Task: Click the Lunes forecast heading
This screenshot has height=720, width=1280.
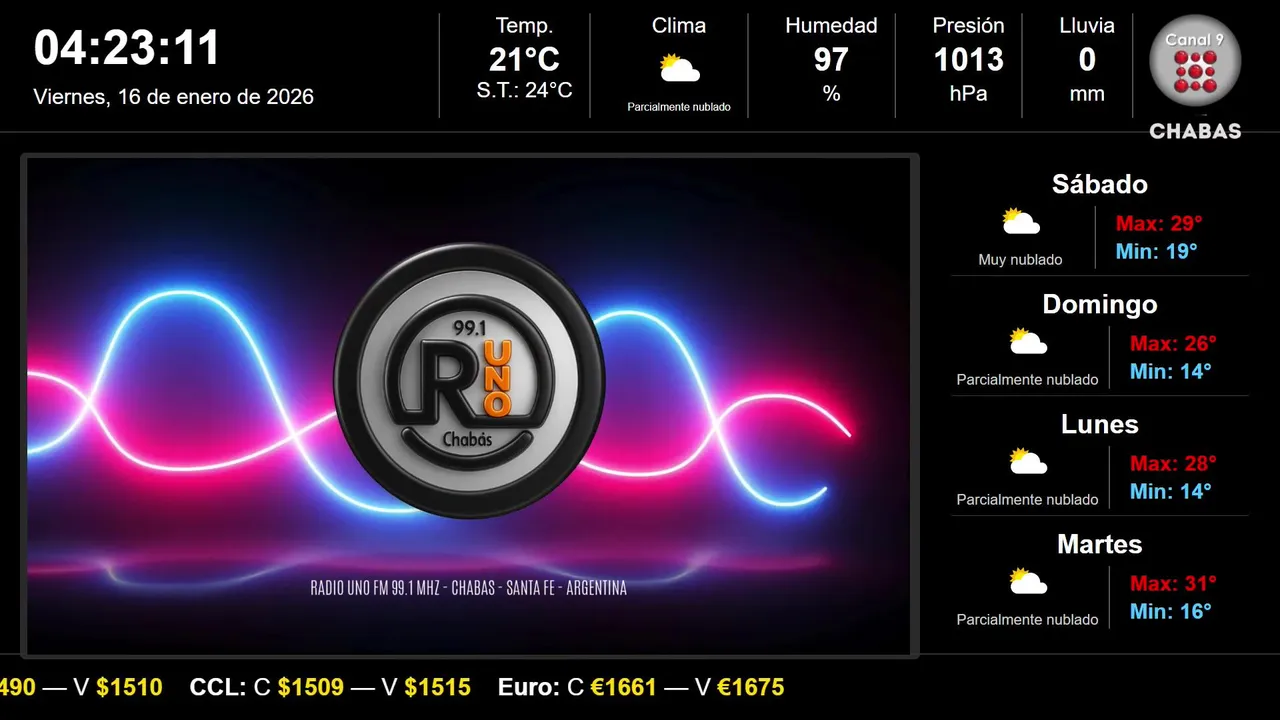Action: (x=1100, y=424)
